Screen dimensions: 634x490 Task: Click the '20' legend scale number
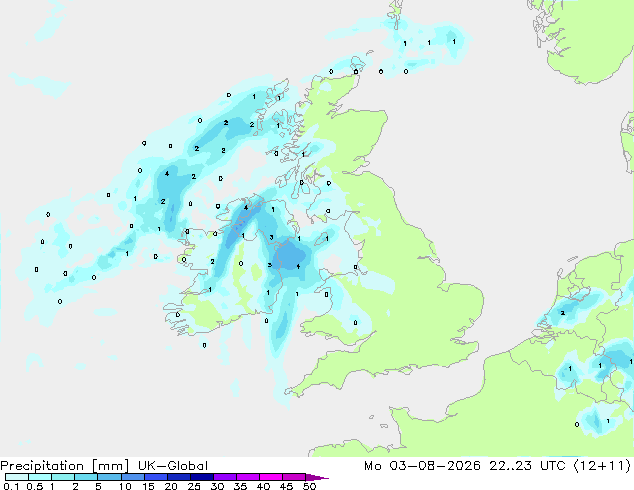(x=171, y=486)
